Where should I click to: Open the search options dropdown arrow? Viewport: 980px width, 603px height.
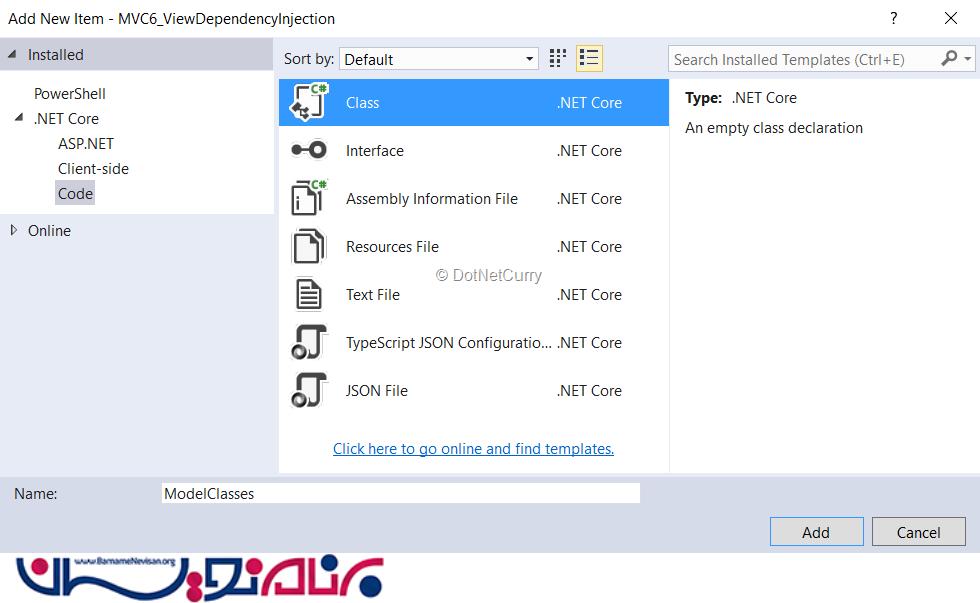pyautogui.click(x=968, y=59)
